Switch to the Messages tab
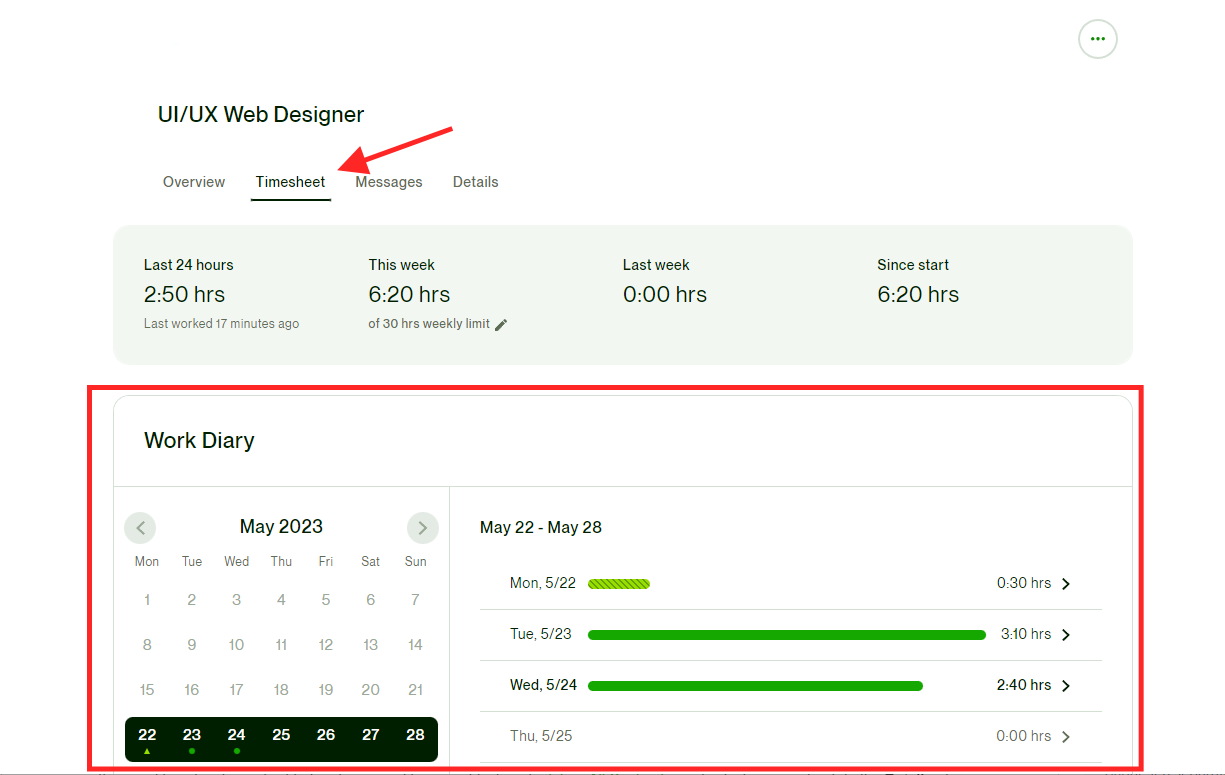 pyautogui.click(x=389, y=182)
